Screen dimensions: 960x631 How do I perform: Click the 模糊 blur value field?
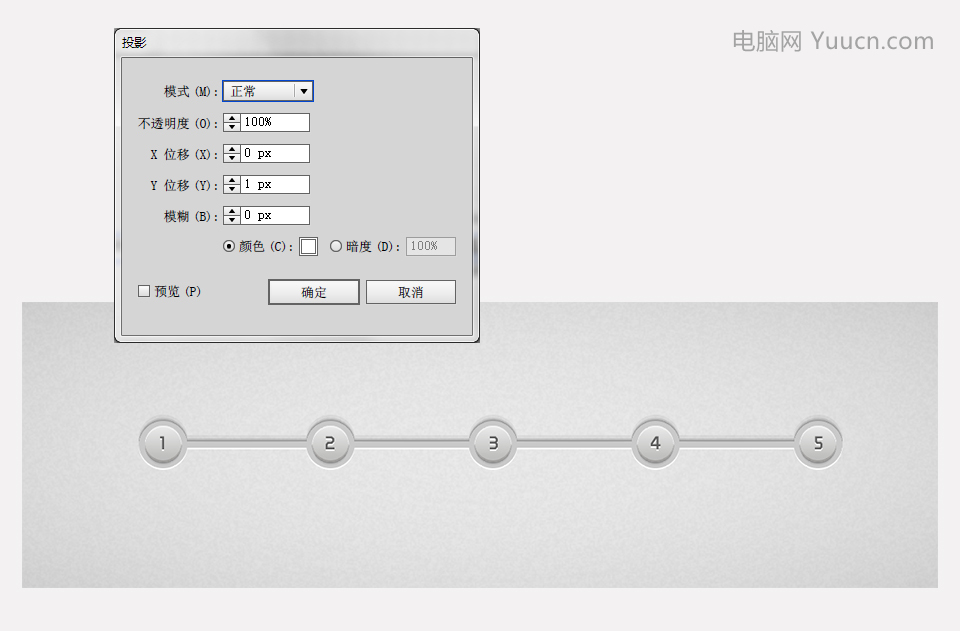275,215
